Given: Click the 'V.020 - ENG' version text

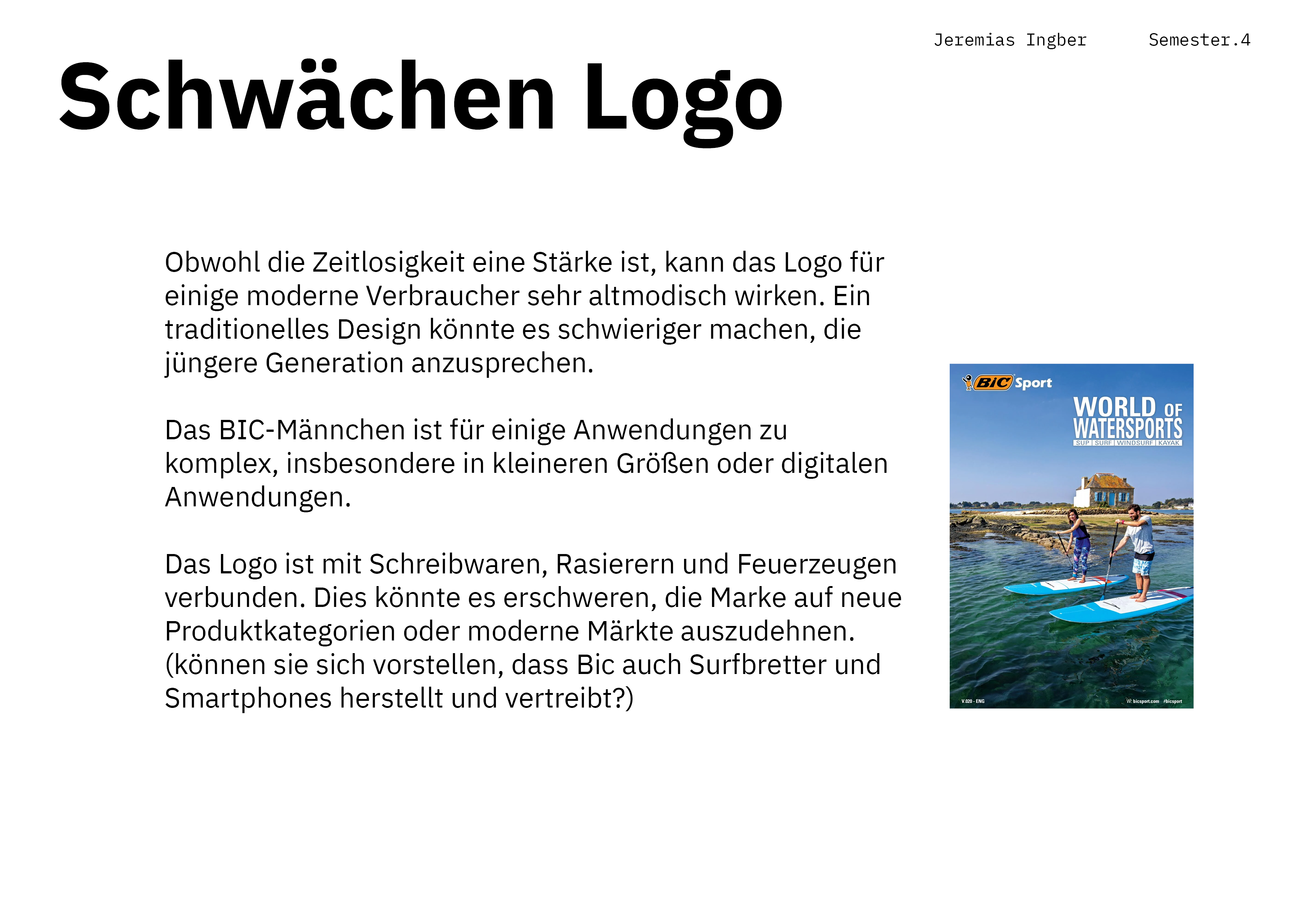Looking at the screenshot, I should pos(973,702).
